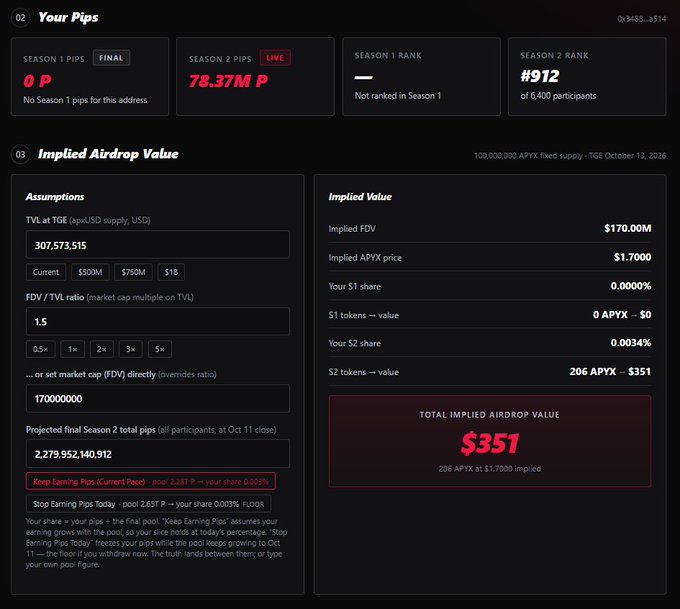Click the '100,000,000 APYX fixed supply' note
The height and width of the screenshot is (609, 680).
click(528, 155)
